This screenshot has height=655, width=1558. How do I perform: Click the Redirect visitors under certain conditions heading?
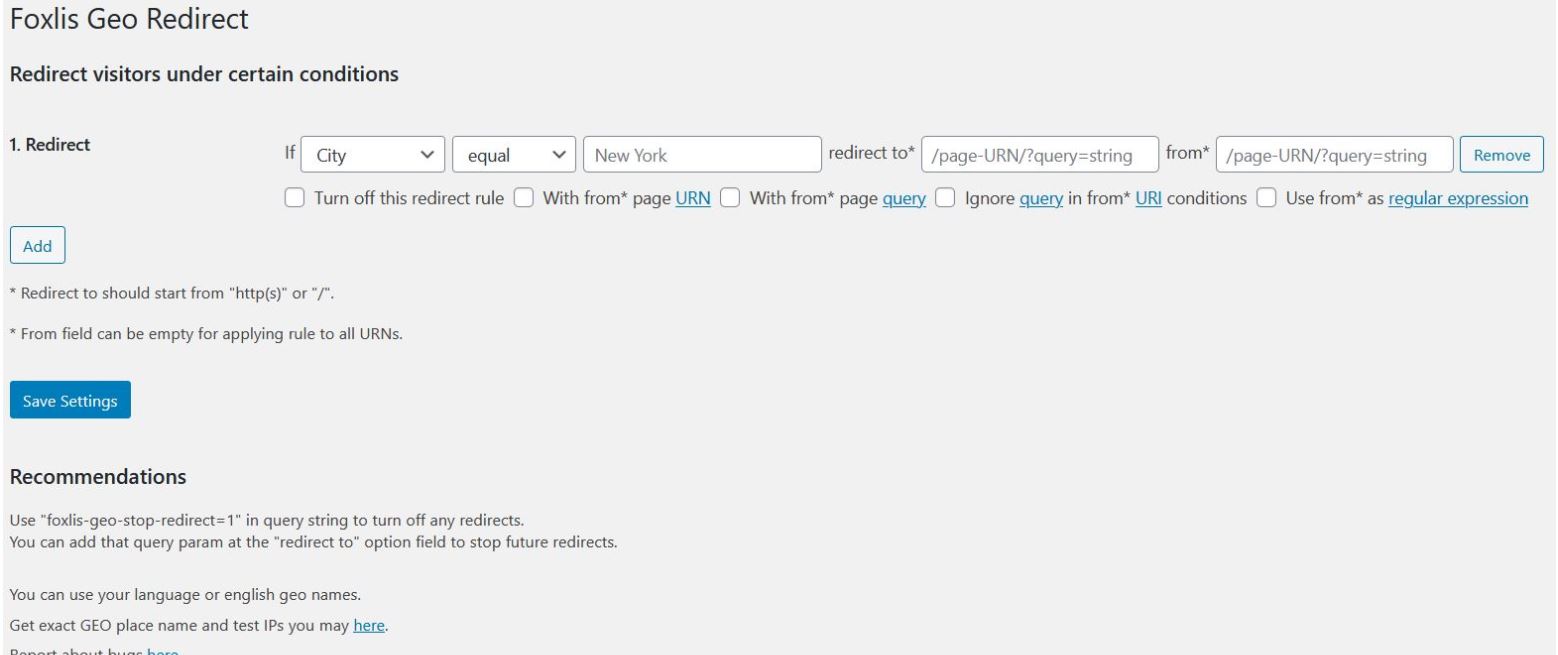click(204, 74)
